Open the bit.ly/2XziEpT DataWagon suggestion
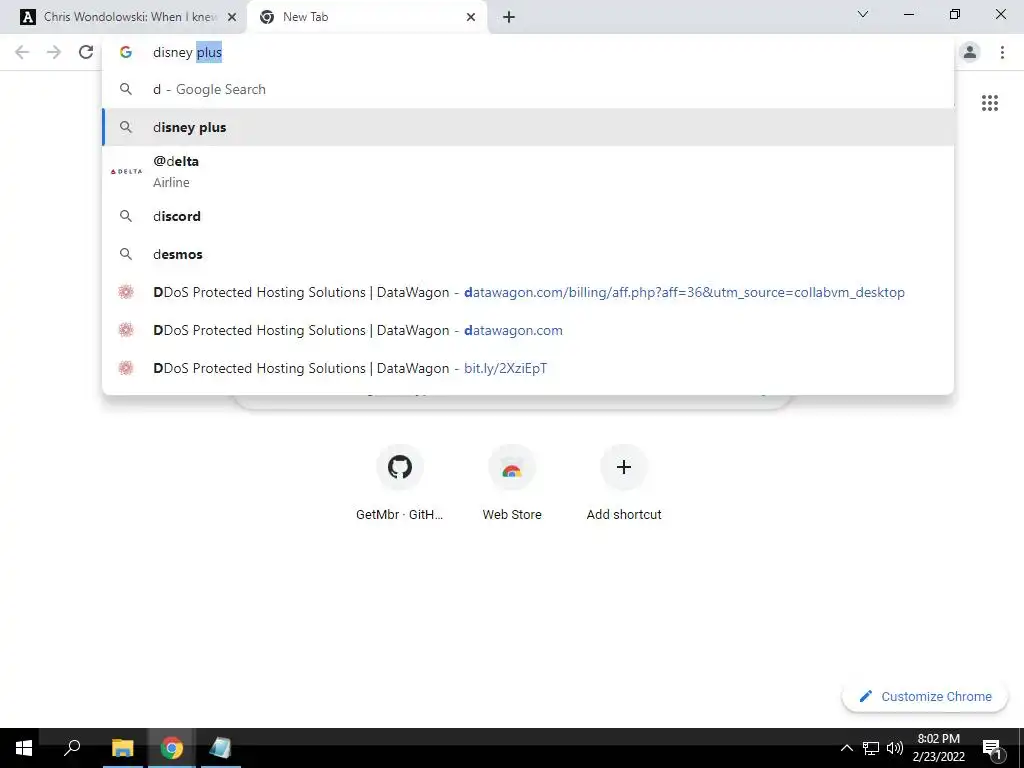The height and width of the screenshot is (768, 1024). click(x=528, y=368)
